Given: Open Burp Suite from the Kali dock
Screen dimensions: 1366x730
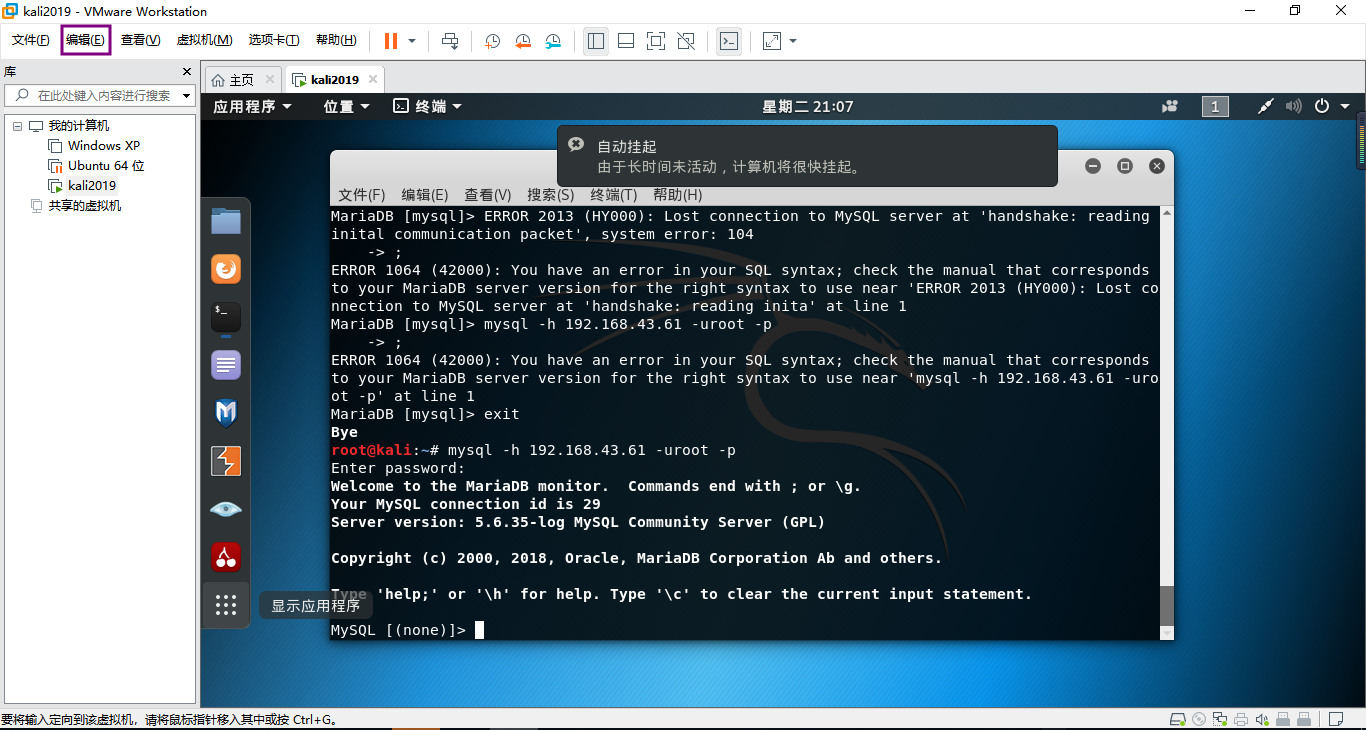Looking at the screenshot, I should point(225,460).
